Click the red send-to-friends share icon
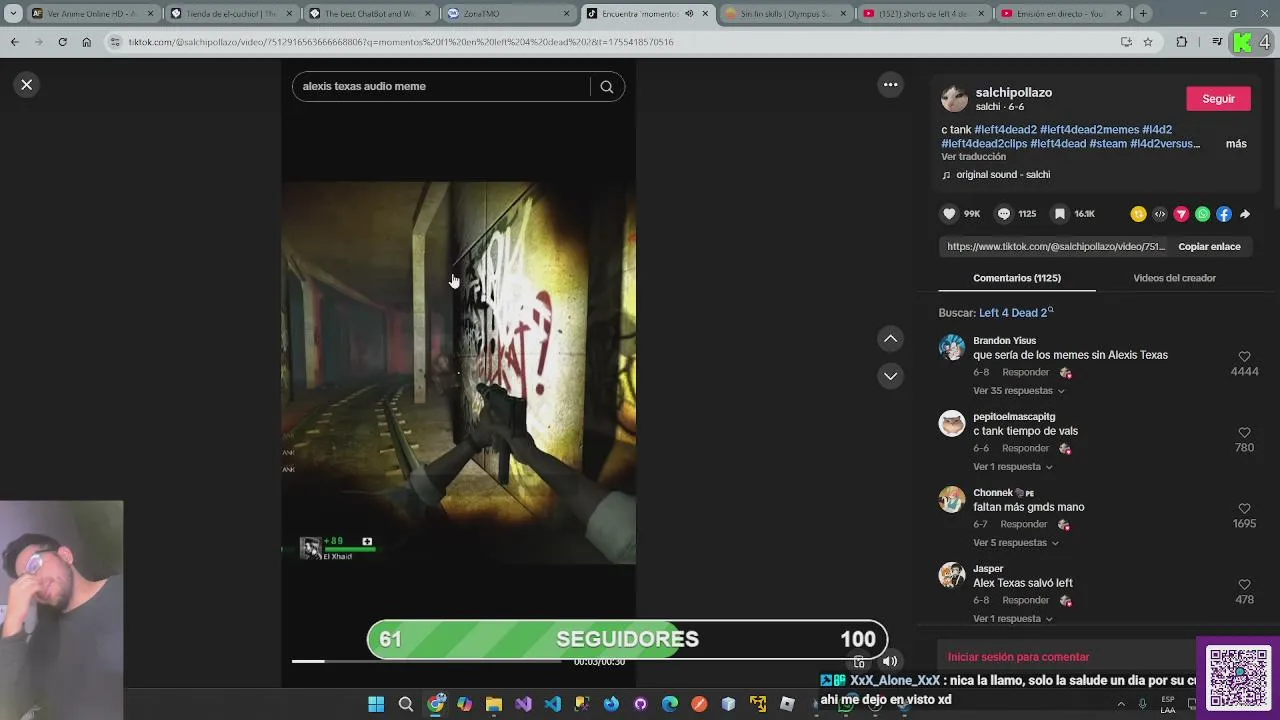 (x=1181, y=214)
